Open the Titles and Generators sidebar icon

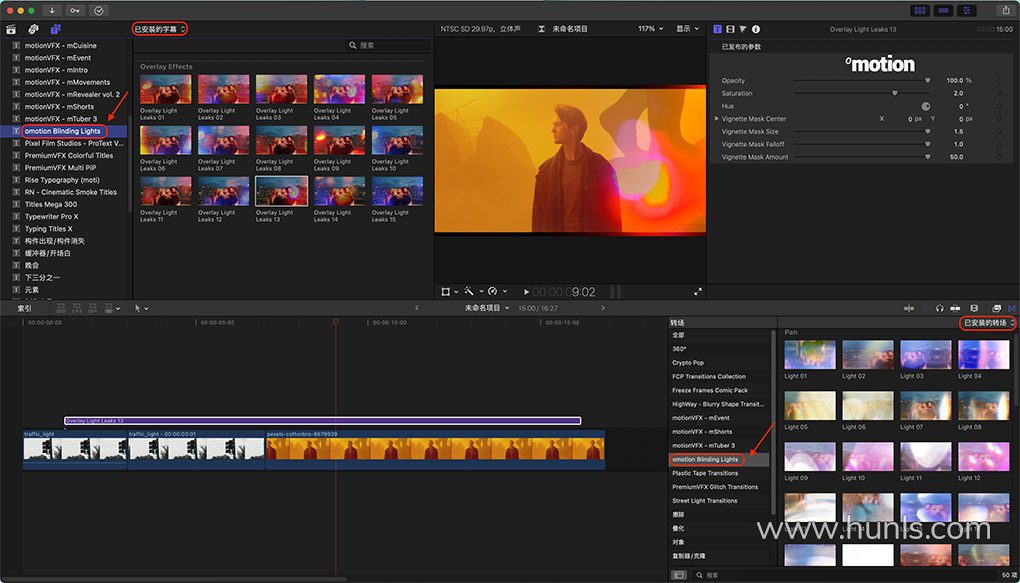pos(55,29)
